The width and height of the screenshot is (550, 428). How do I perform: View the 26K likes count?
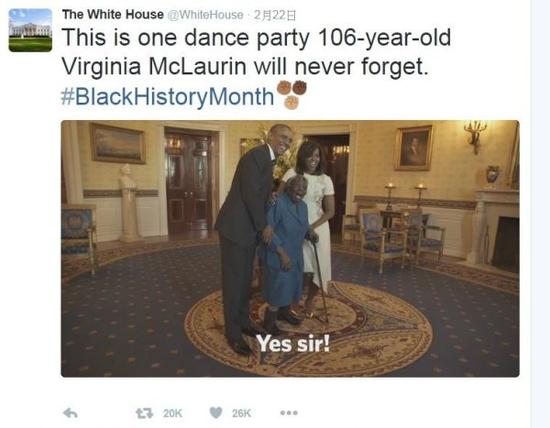tap(241, 413)
